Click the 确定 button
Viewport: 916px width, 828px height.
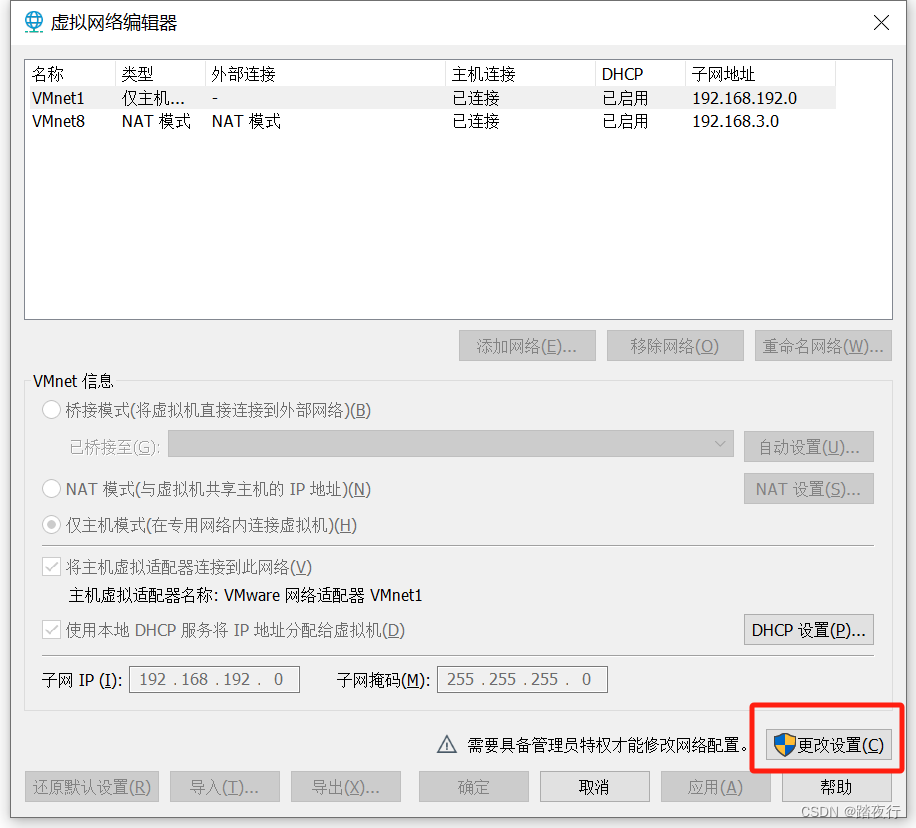click(x=474, y=787)
